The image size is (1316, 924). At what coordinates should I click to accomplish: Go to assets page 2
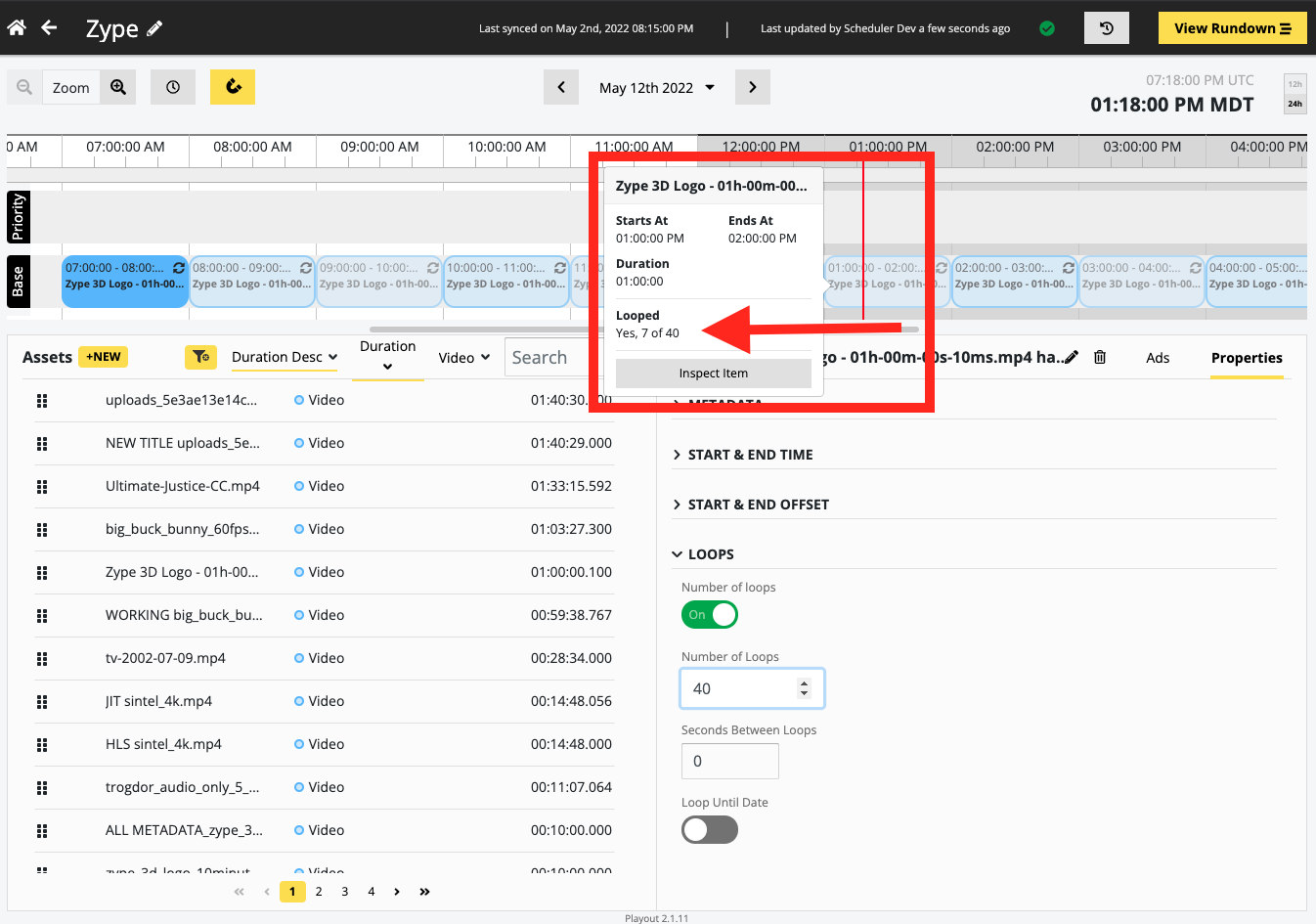[319, 892]
